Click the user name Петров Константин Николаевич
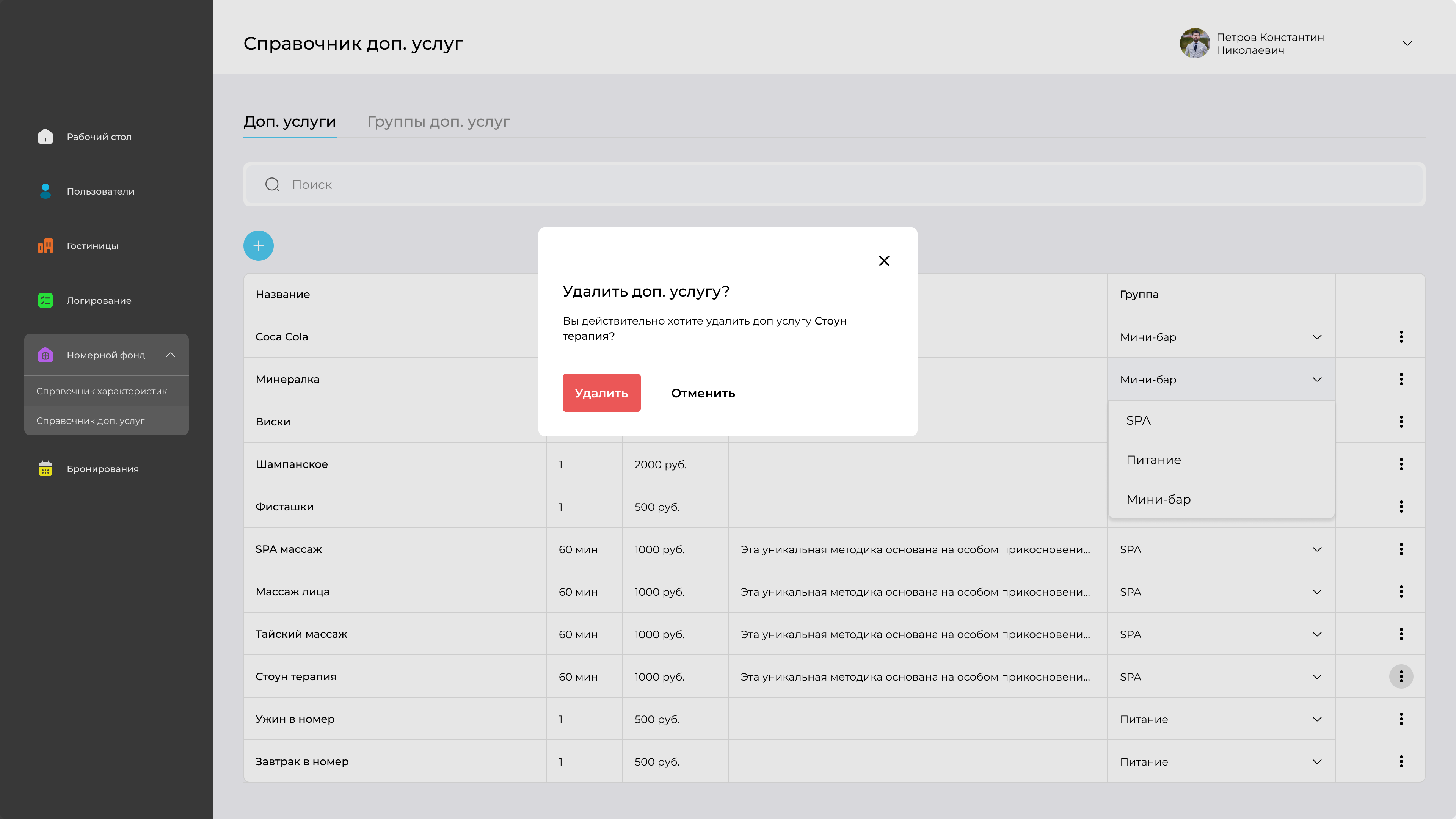 point(1270,44)
